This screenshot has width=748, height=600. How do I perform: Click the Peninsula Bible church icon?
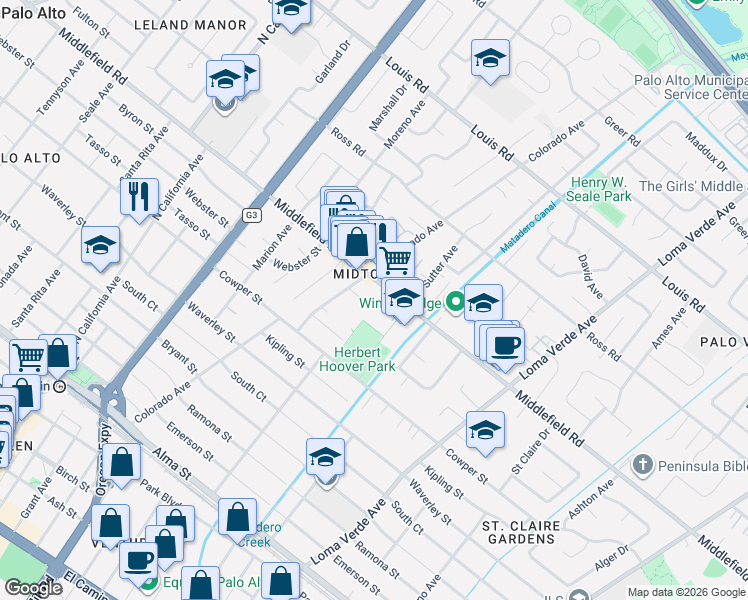coord(643,465)
